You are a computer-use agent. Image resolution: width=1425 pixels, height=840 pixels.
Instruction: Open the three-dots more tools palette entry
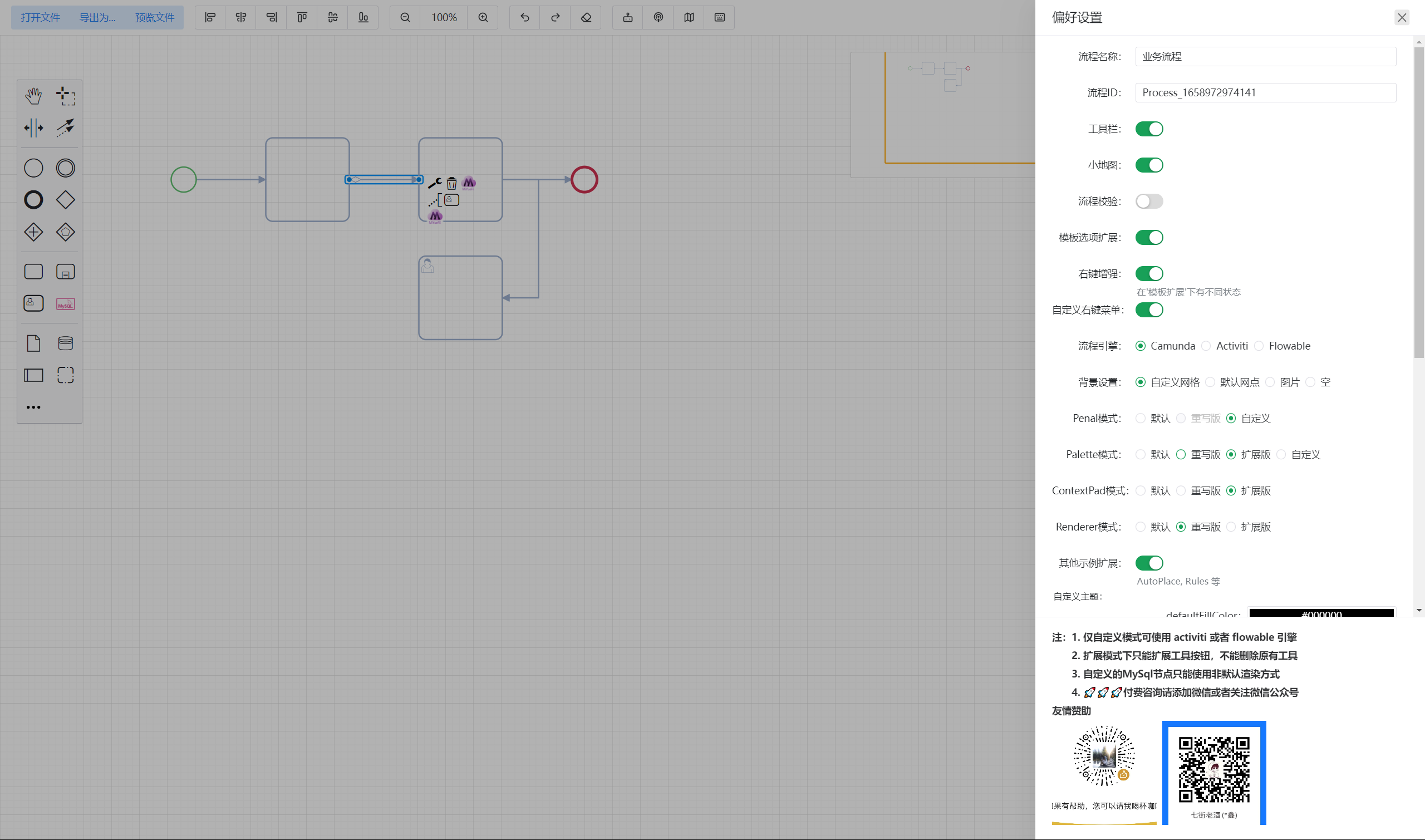[33, 407]
